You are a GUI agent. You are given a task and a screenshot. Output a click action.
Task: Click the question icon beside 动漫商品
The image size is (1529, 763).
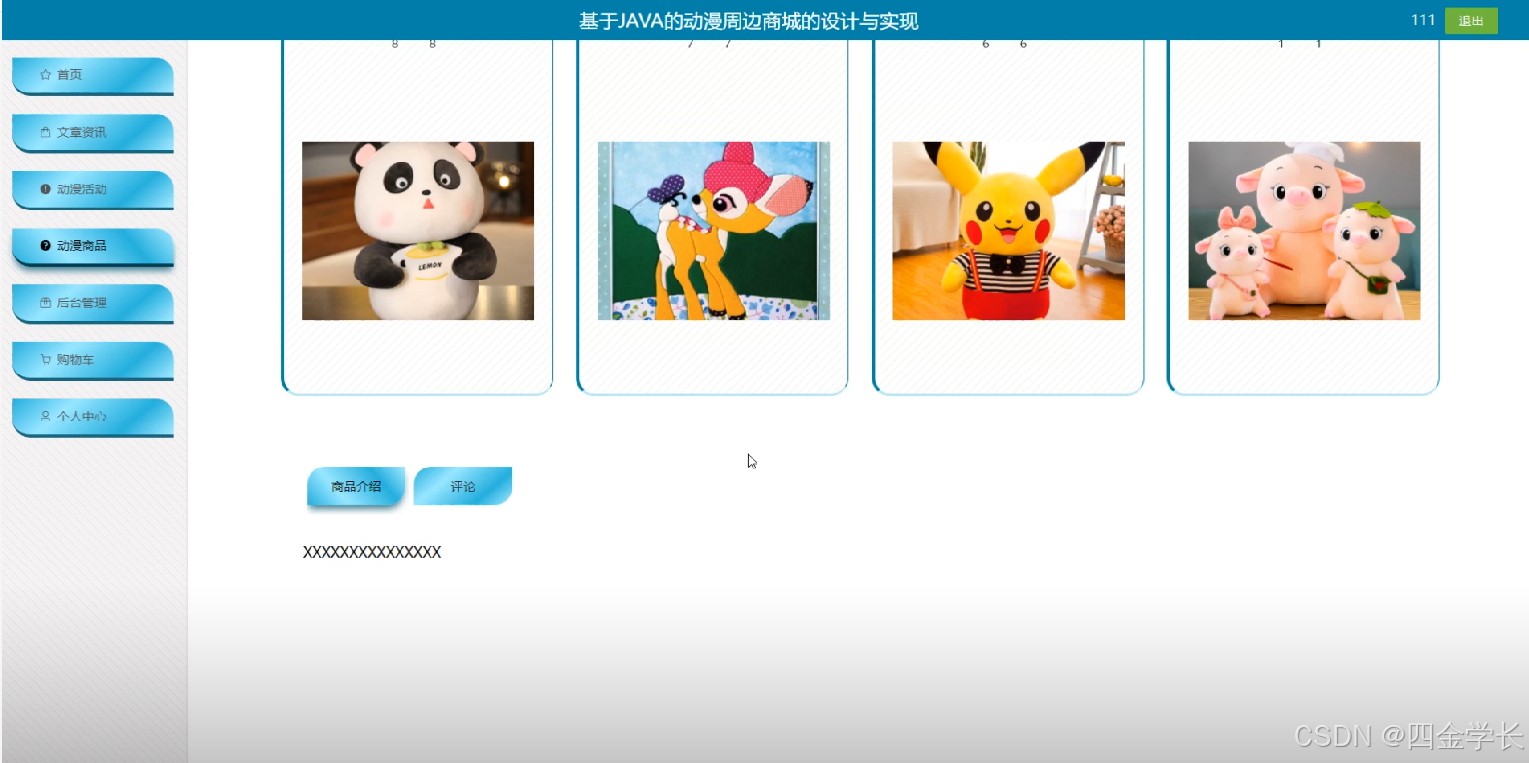tap(45, 245)
